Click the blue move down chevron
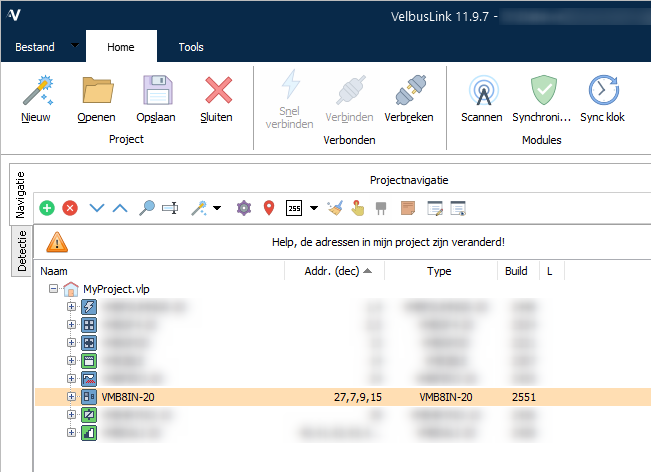 coord(97,208)
